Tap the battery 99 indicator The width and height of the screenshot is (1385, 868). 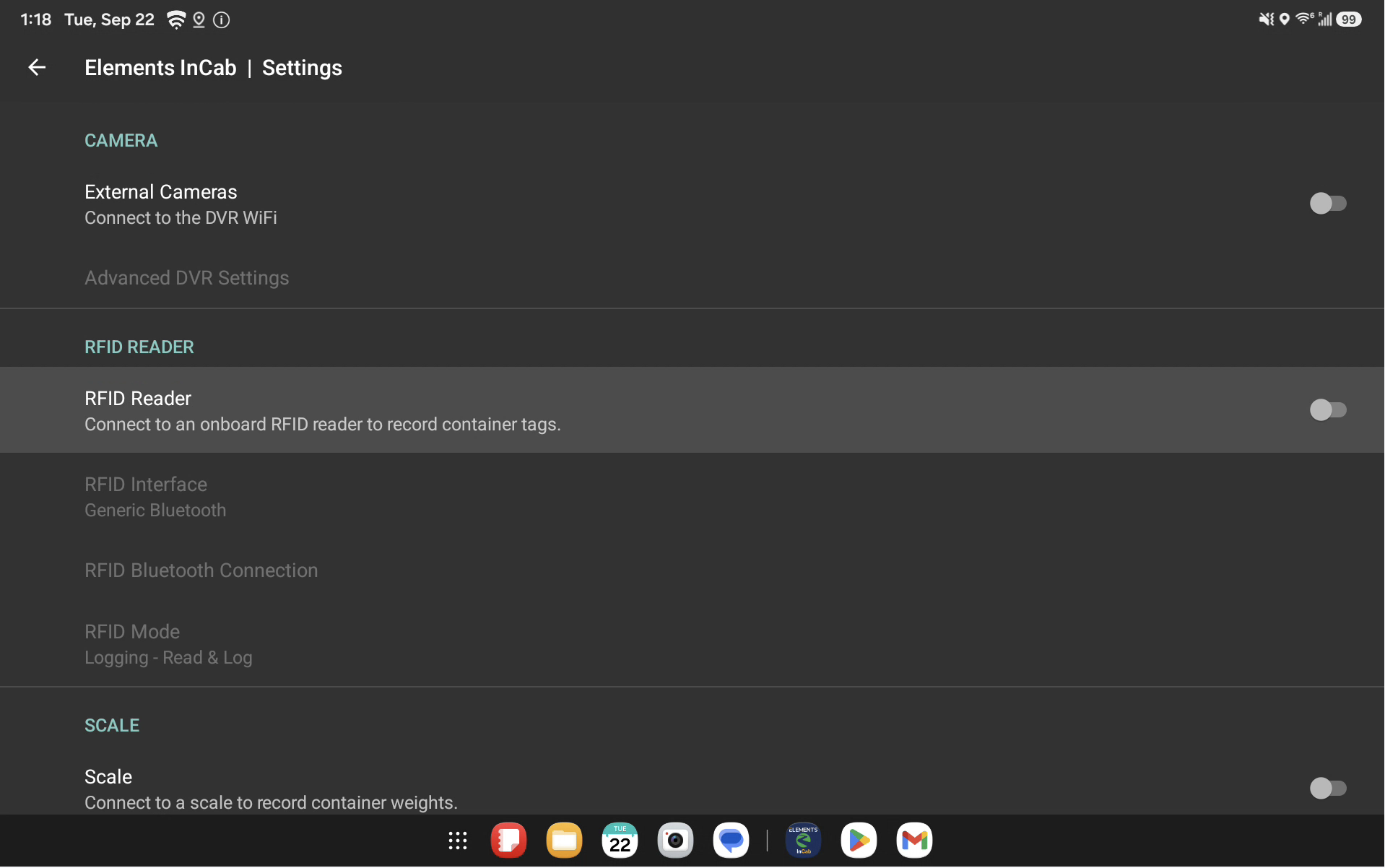1348,19
